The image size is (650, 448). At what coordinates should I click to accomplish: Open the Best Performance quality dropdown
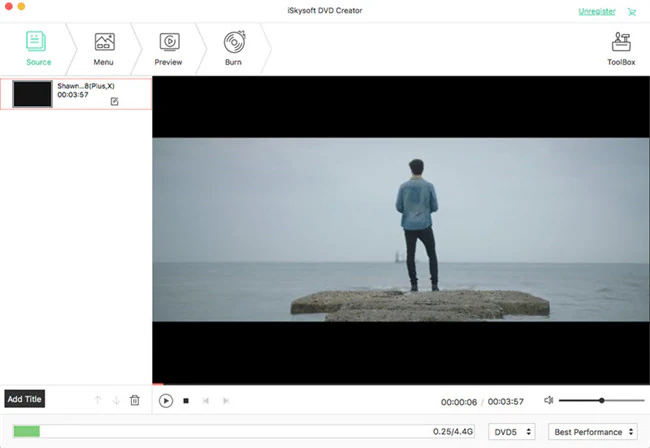click(x=593, y=432)
